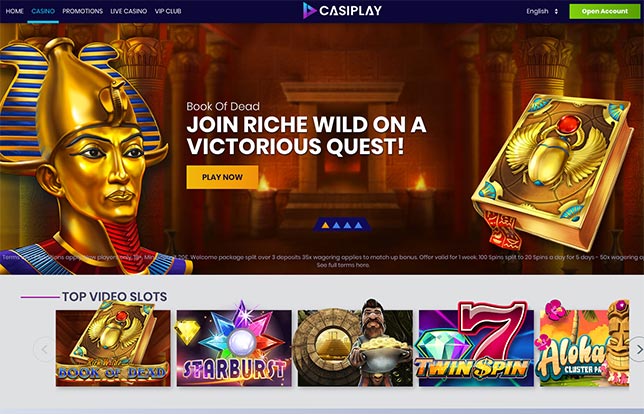
Task: Select the first orange carousel indicator triangle
Action: [x=325, y=225]
